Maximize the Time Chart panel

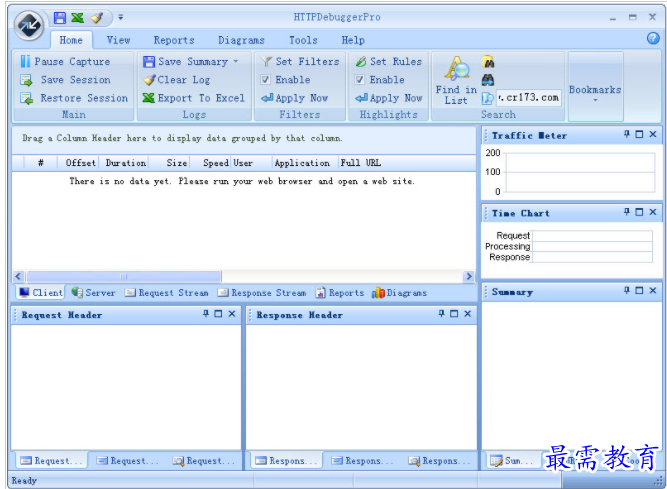(639, 212)
